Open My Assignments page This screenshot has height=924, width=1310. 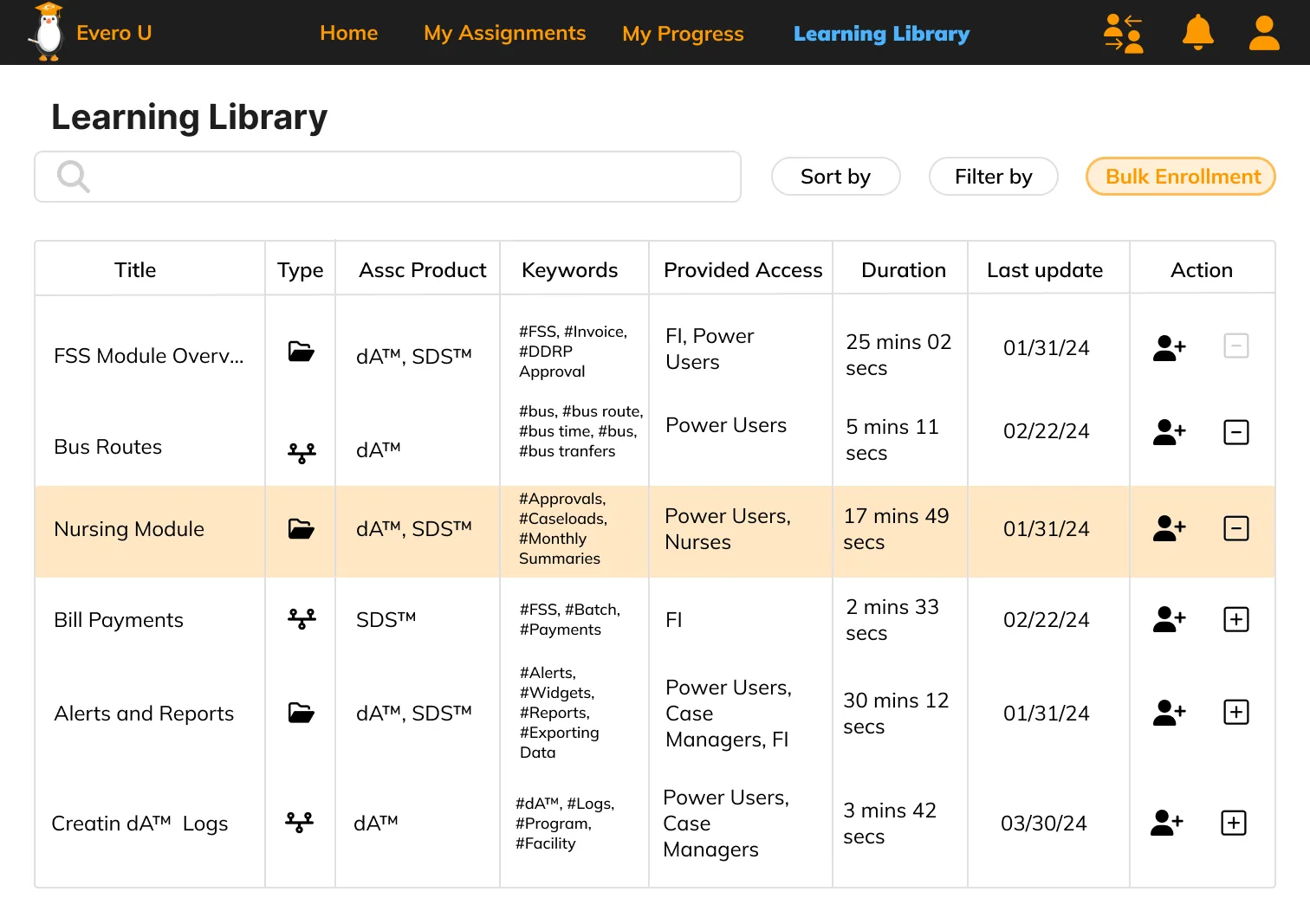click(x=505, y=33)
